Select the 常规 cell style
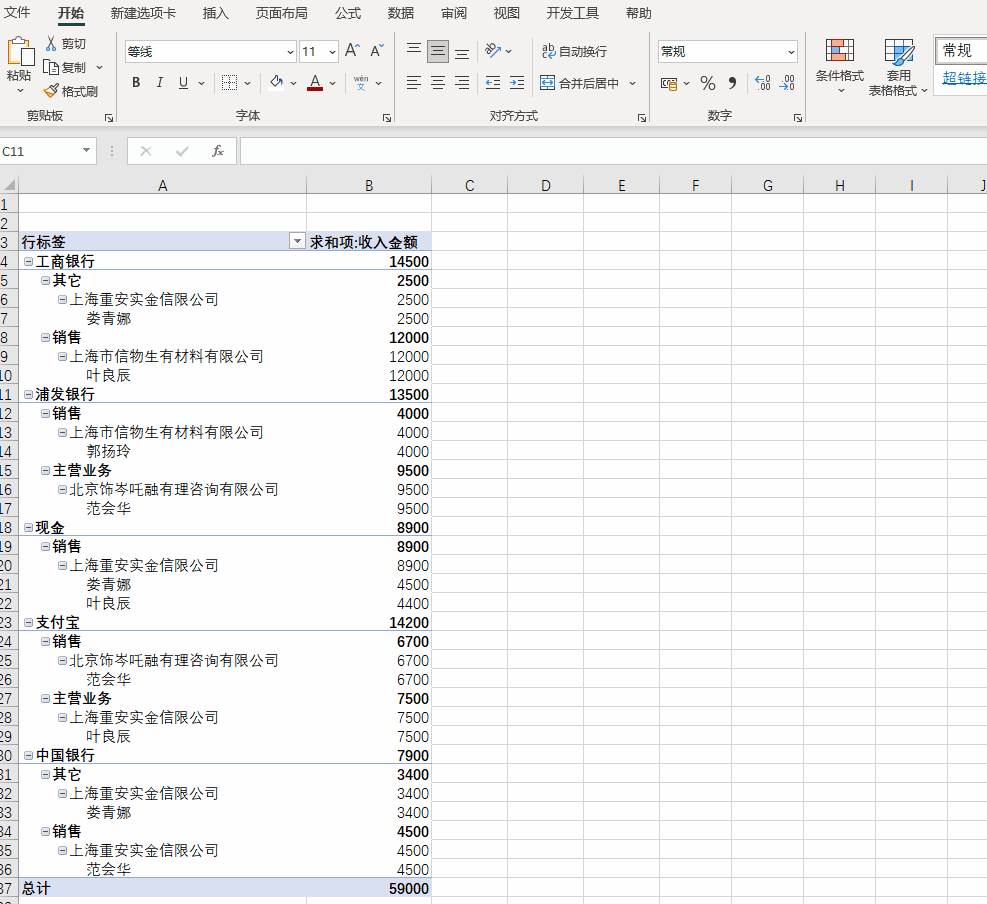This screenshot has height=904, width=987. click(961, 50)
